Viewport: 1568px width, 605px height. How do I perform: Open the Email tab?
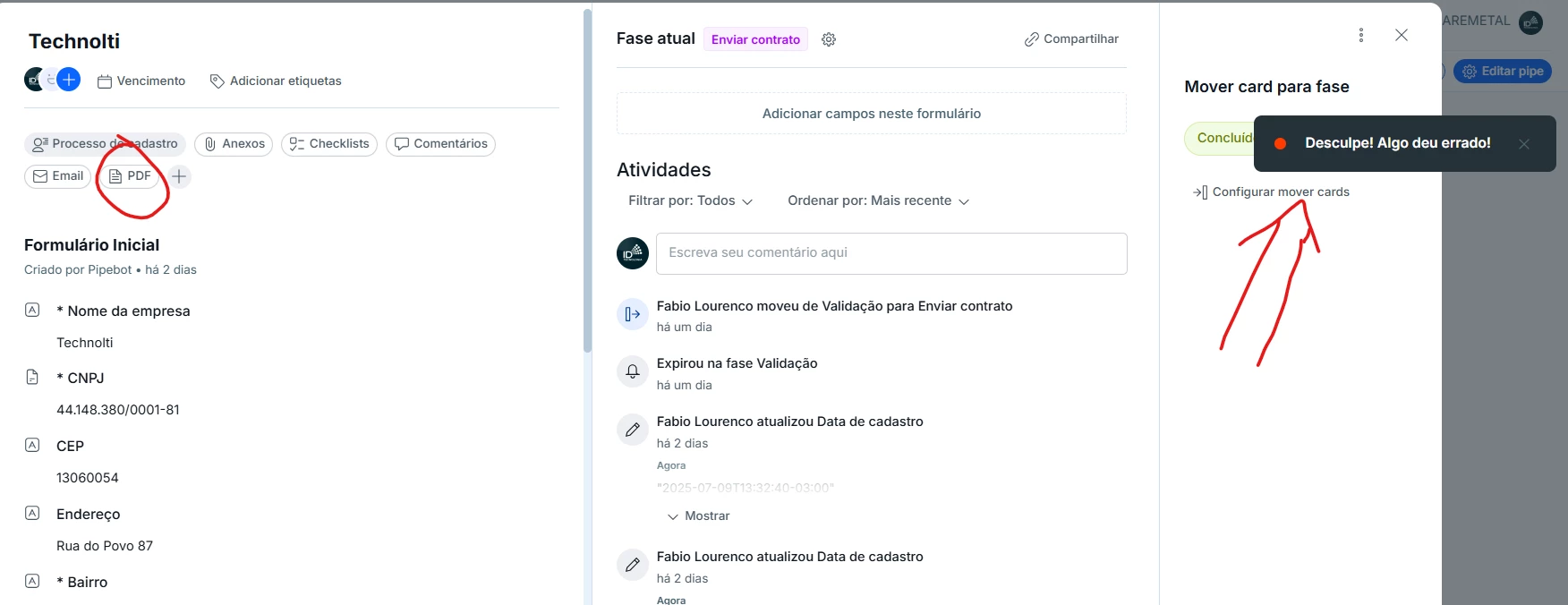(57, 176)
